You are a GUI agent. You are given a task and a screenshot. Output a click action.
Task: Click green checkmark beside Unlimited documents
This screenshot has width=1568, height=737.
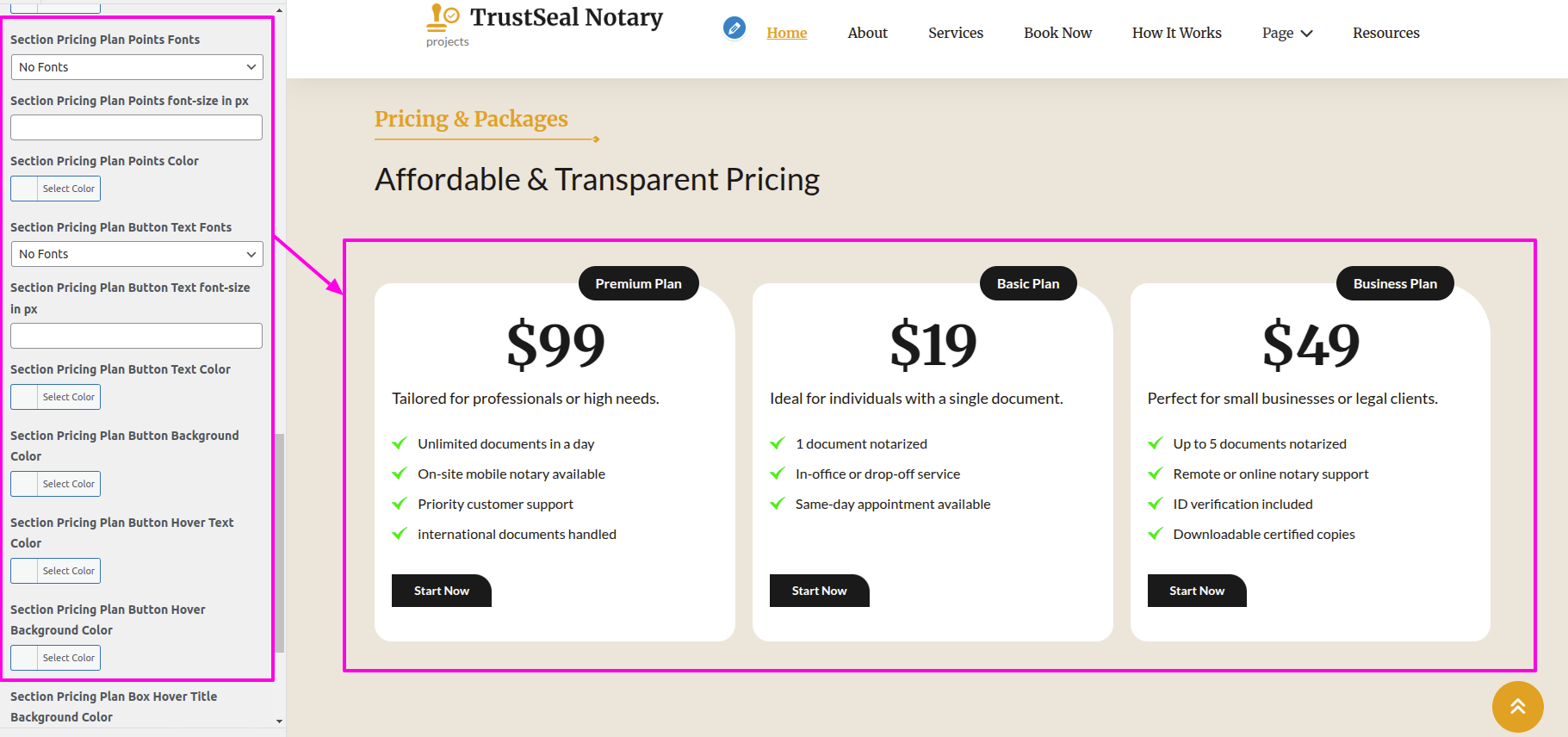(x=400, y=443)
